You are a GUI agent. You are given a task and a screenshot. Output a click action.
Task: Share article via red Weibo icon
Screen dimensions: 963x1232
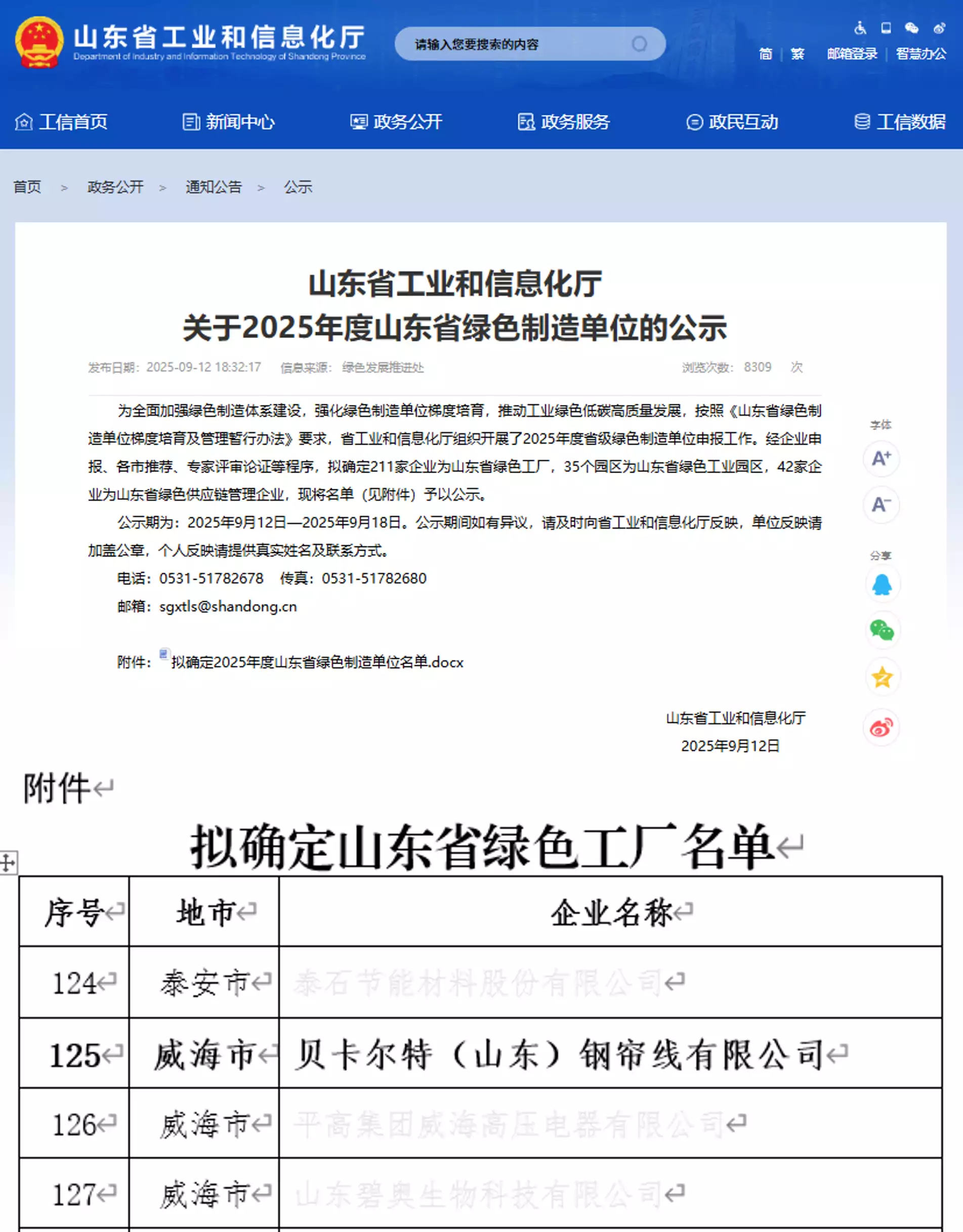(881, 727)
